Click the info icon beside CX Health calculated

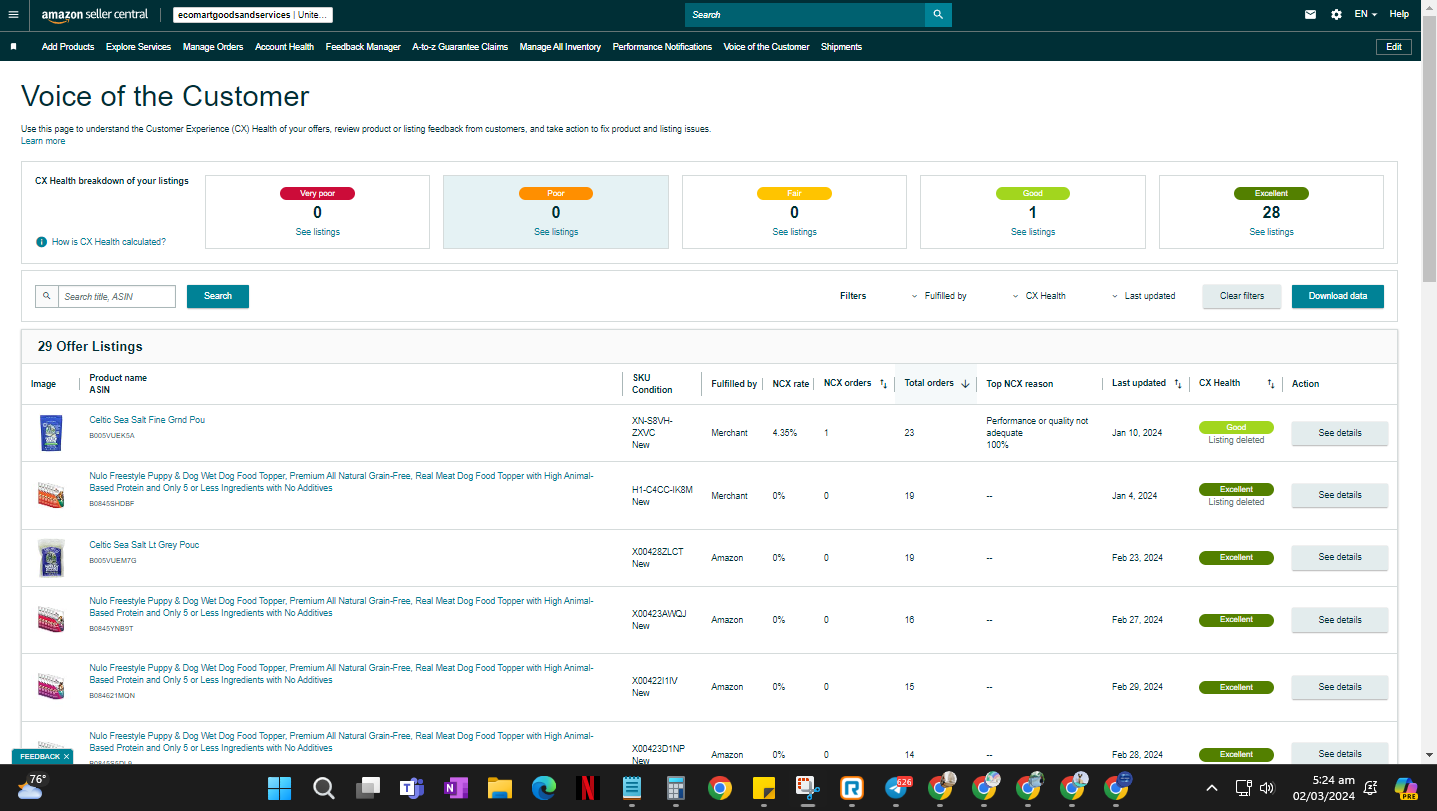tap(42, 242)
